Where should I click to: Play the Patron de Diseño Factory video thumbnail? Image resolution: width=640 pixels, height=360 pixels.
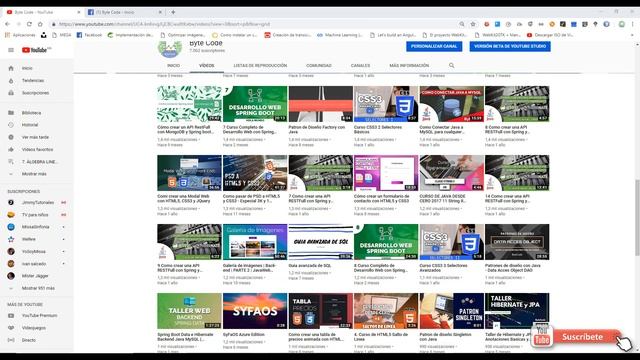coord(320,104)
